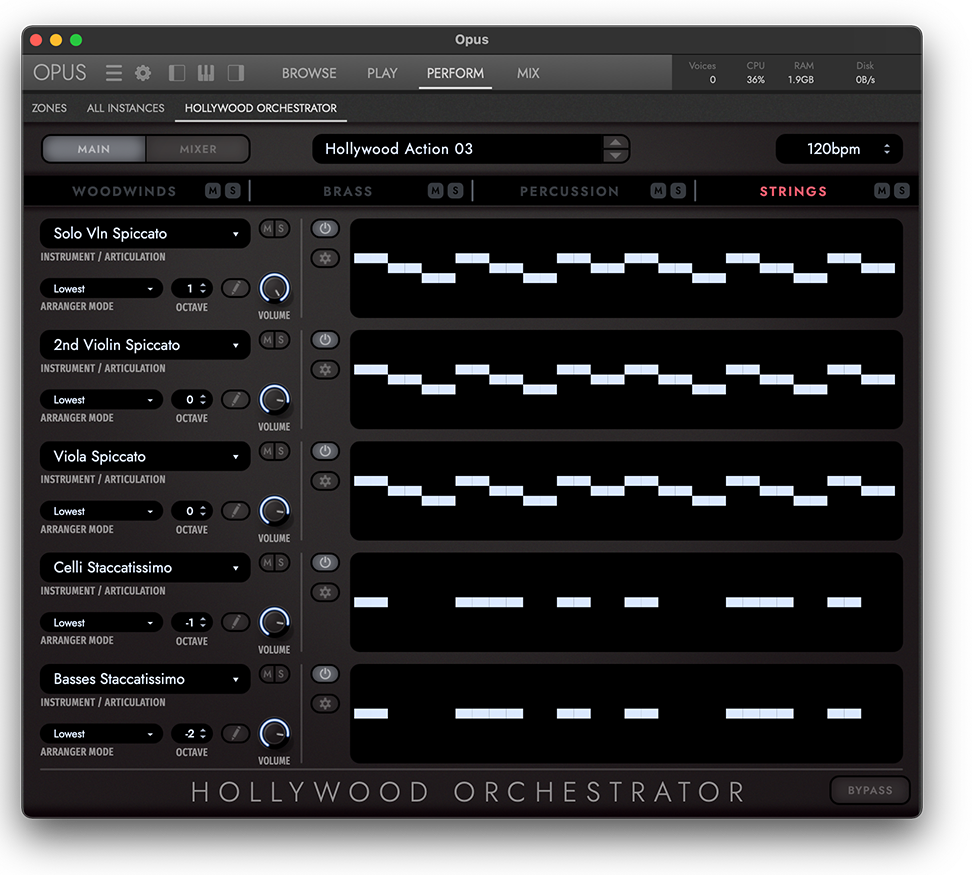Open the Opus hamburger menu
Image resolution: width=972 pixels, height=875 pixels.
(x=113, y=72)
